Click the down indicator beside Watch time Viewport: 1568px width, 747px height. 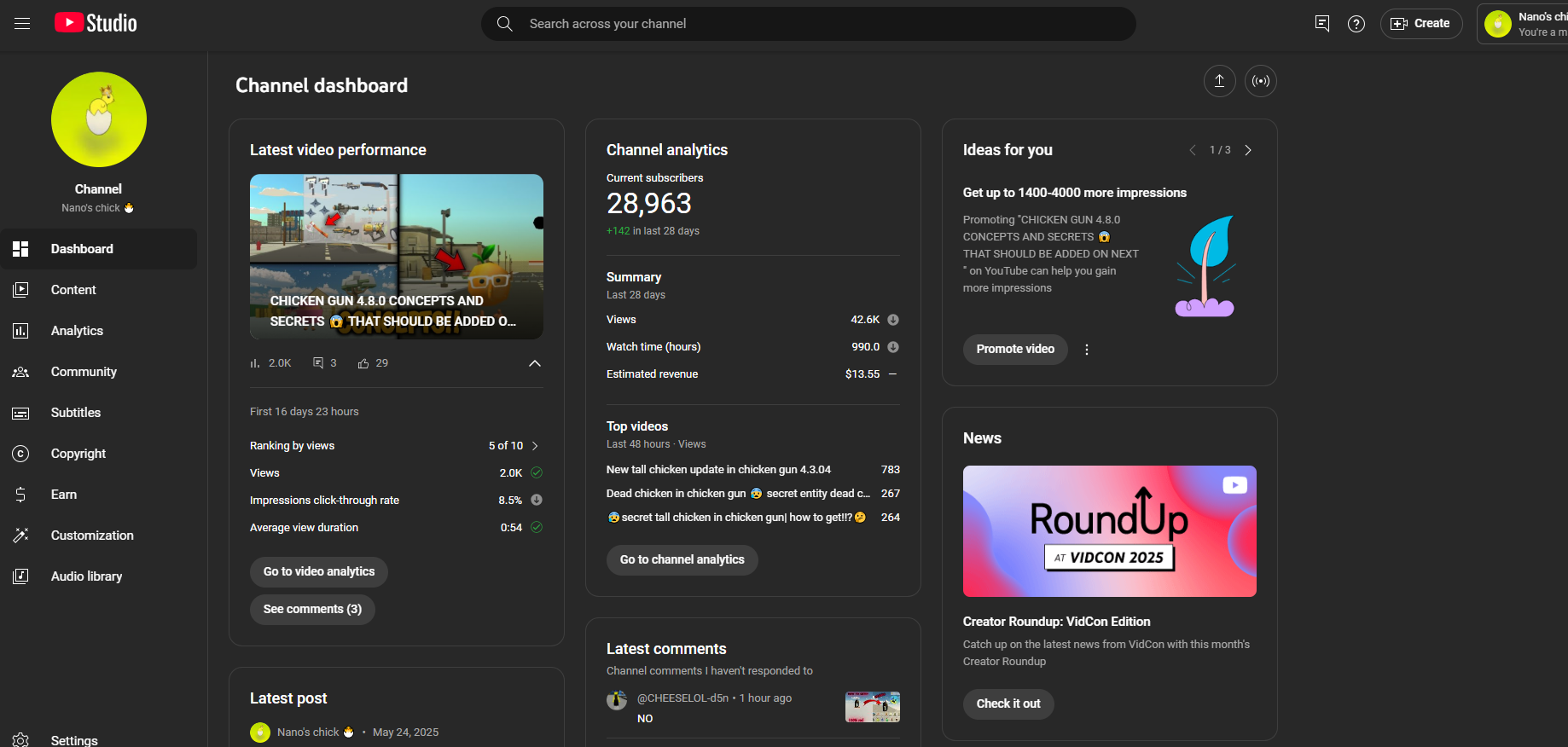click(x=893, y=347)
